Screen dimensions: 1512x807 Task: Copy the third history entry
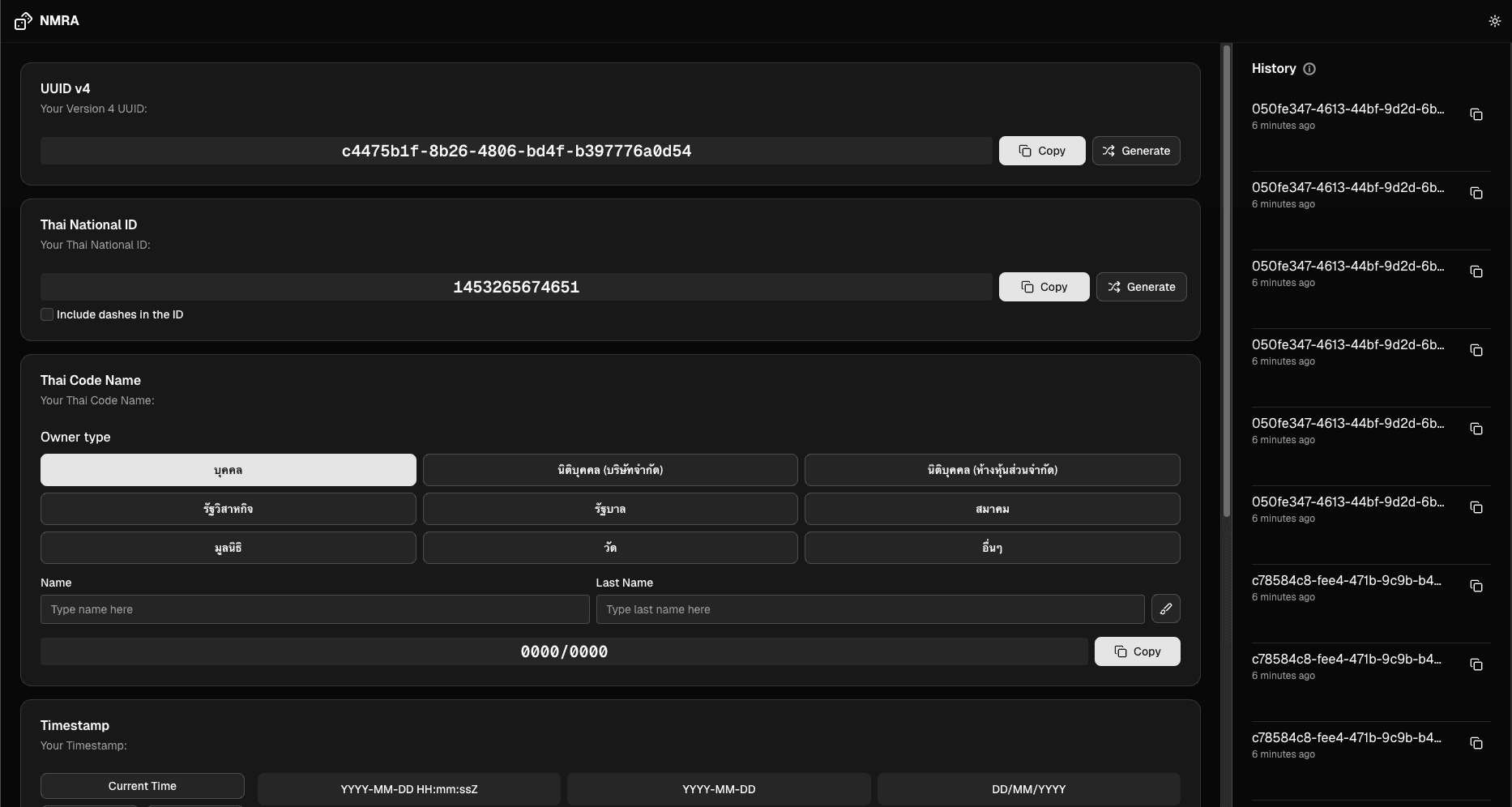1476,271
